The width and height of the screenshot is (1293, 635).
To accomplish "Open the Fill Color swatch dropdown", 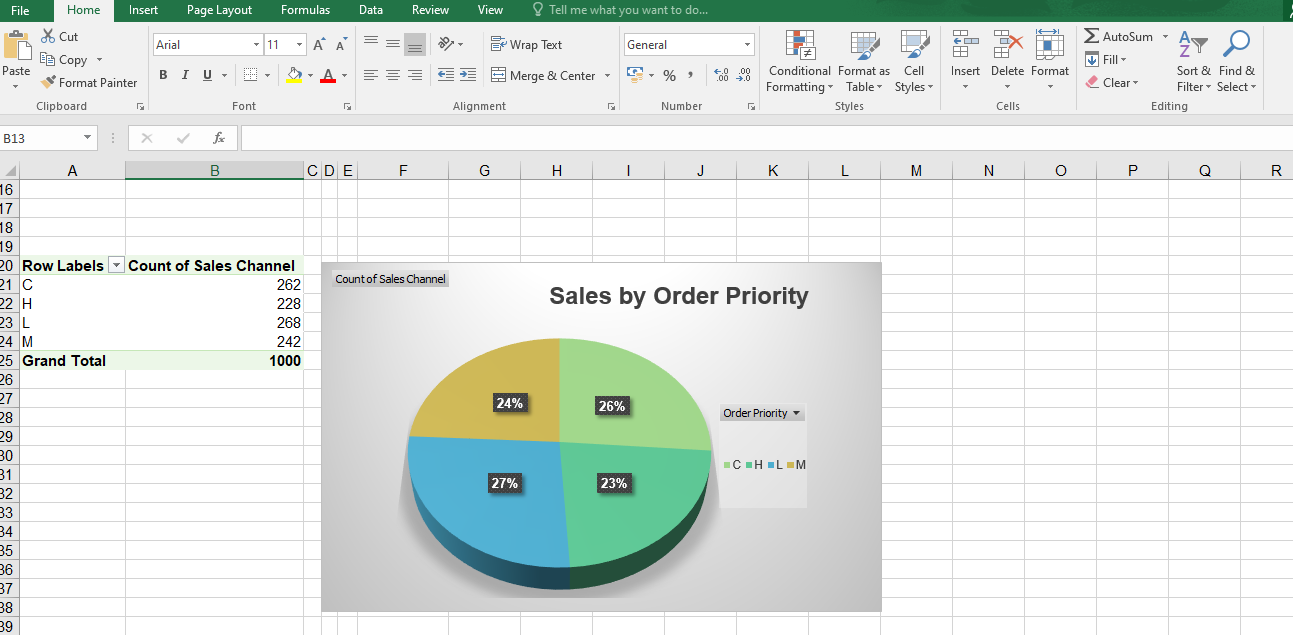I will coord(311,77).
